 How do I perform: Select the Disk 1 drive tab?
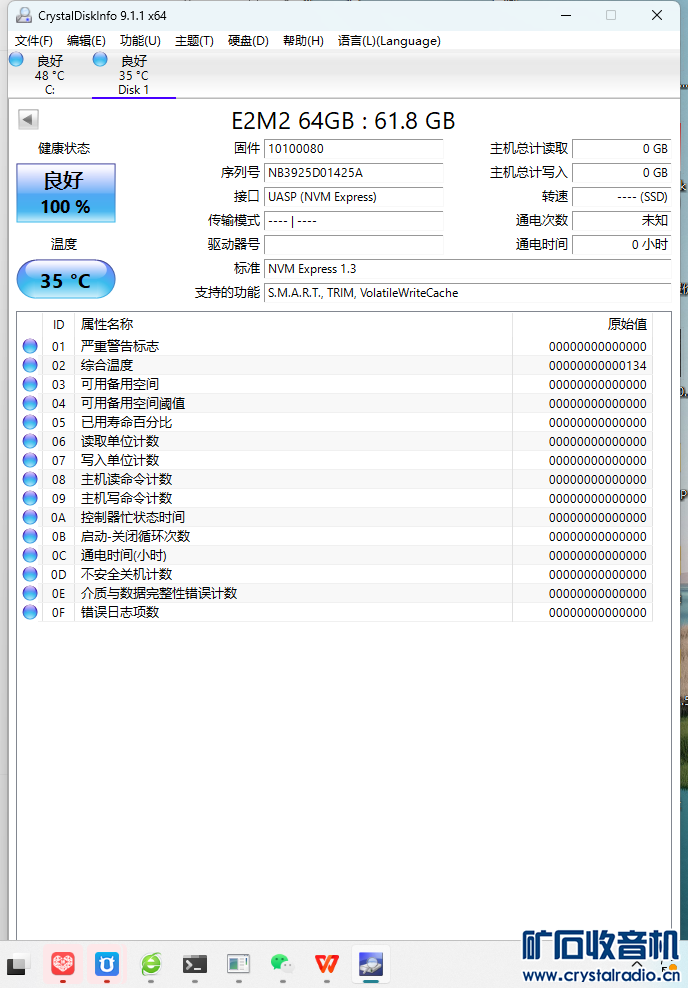point(134,75)
